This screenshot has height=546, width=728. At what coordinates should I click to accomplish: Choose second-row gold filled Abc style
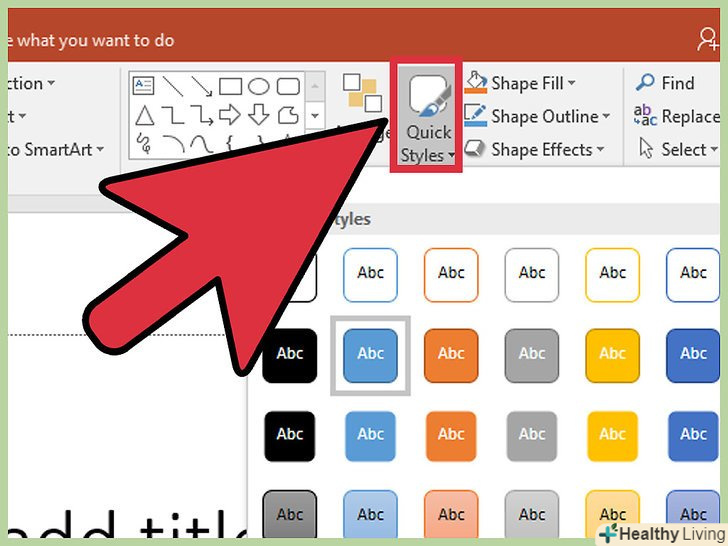612,356
